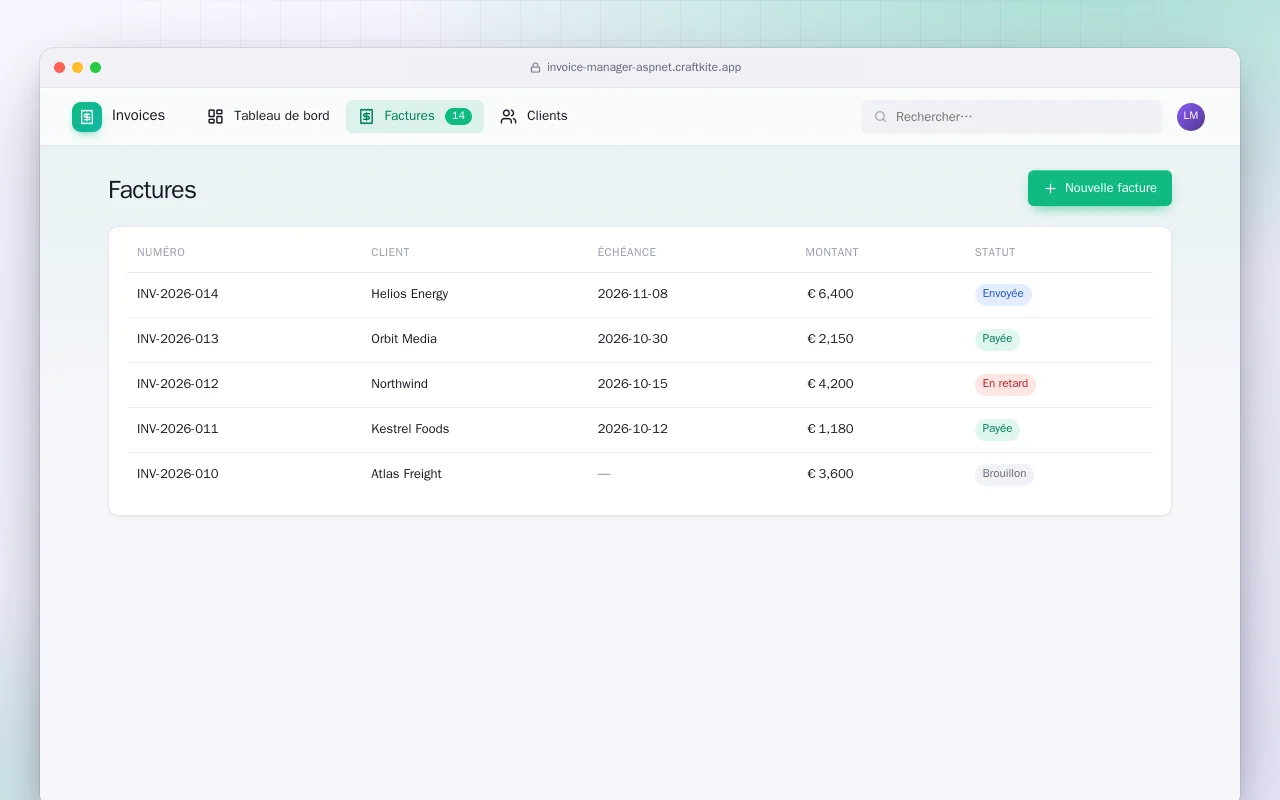Click the lock icon in the address bar
Viewport: 1280px width, 800px height.
coord(535,68)
